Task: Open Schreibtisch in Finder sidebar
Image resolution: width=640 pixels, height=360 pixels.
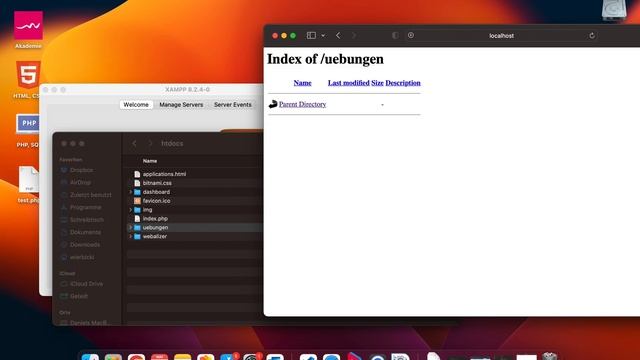Action: pos(87,220)
